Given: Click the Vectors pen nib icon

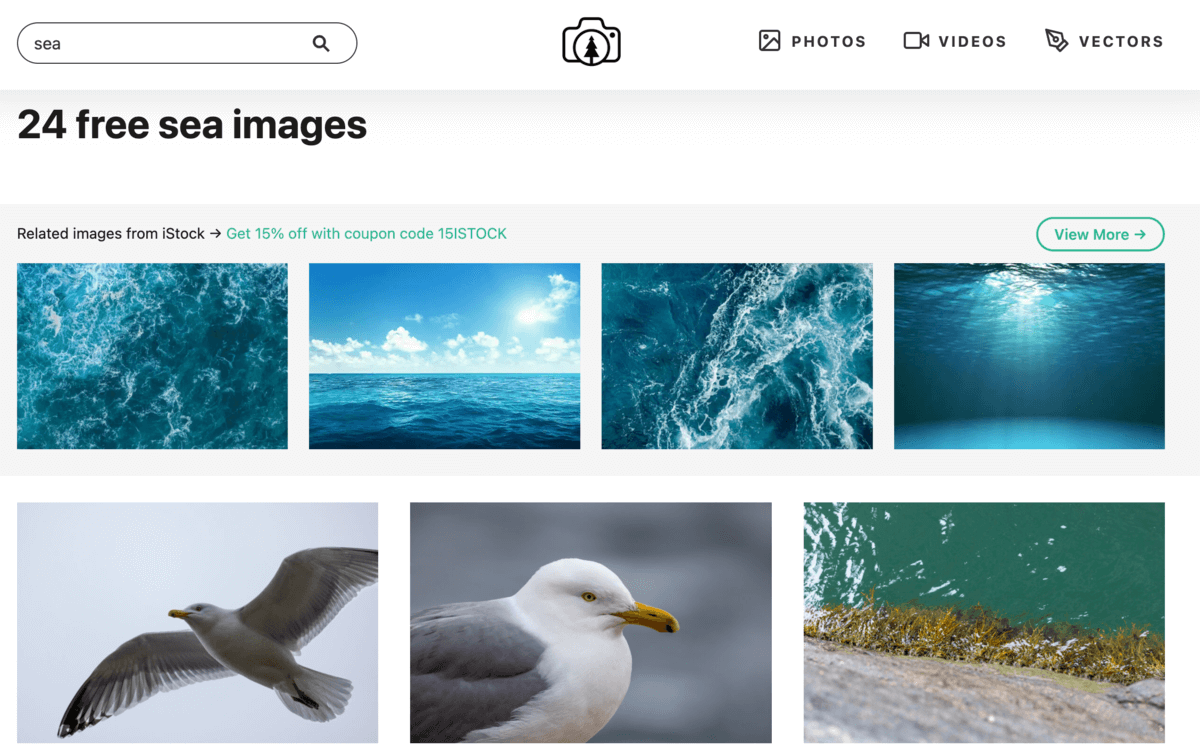Looking at the screenshot, I should tap(1056, 41).
